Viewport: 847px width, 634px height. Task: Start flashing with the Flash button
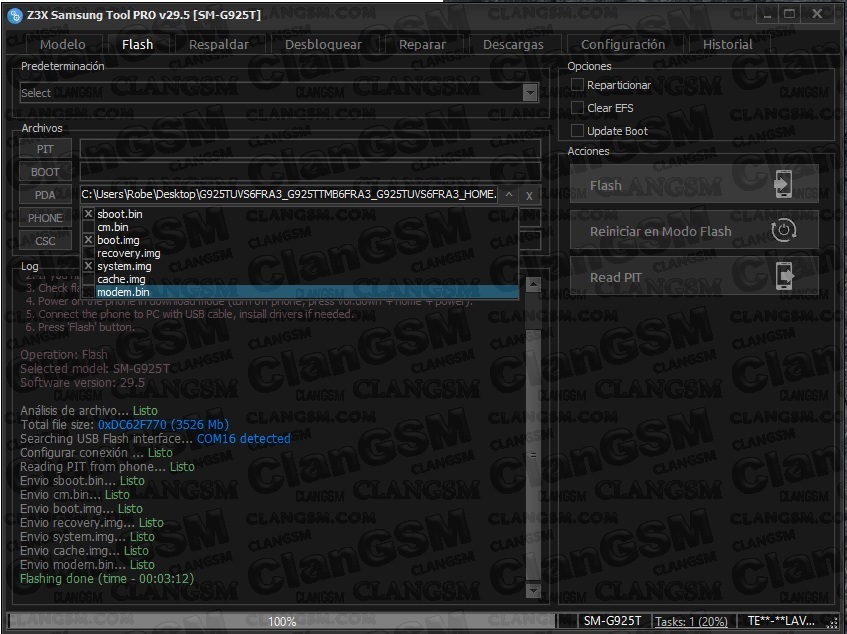pos(694,184)
